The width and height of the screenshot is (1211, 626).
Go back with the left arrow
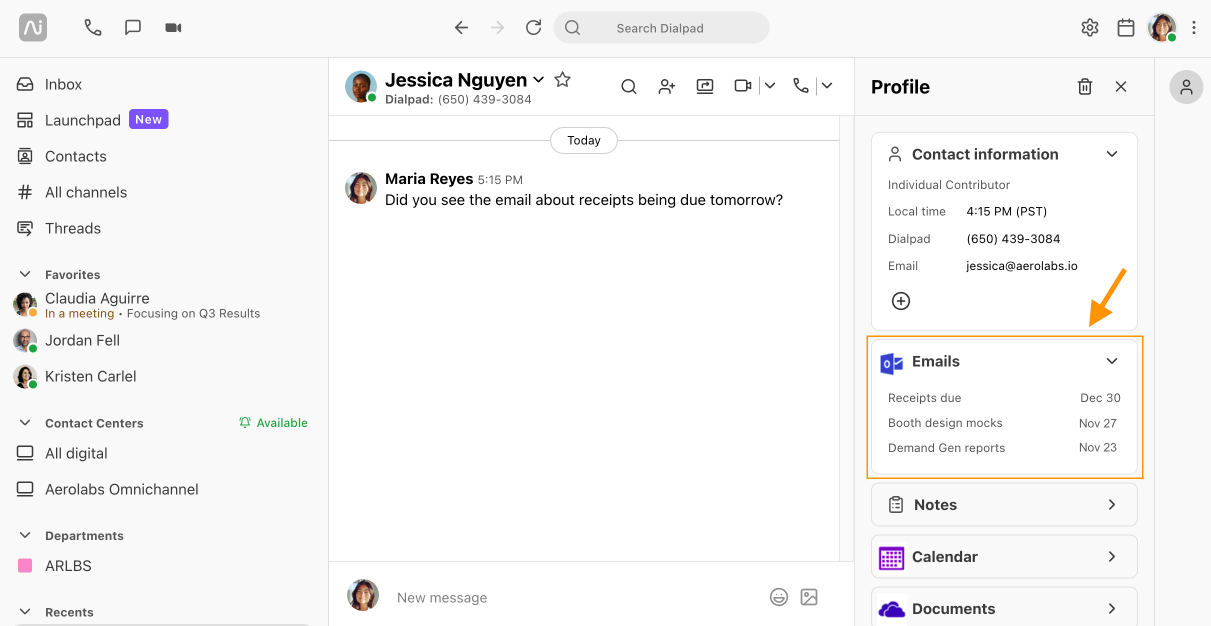pyautogui.click(x=461, y=28)
